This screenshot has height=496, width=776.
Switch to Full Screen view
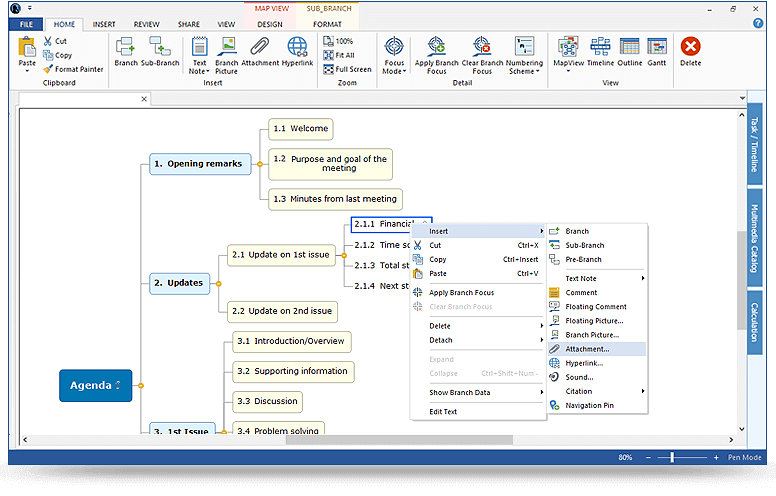(x=347, y=69)
